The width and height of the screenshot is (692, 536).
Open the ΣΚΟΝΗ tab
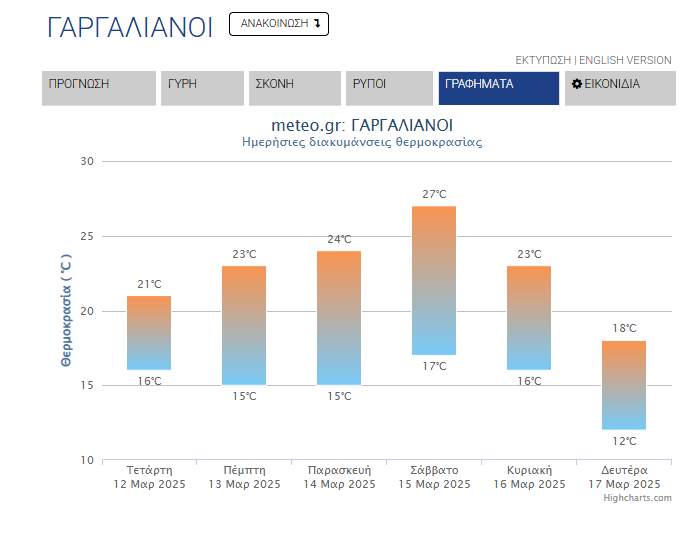click(295, 88)
